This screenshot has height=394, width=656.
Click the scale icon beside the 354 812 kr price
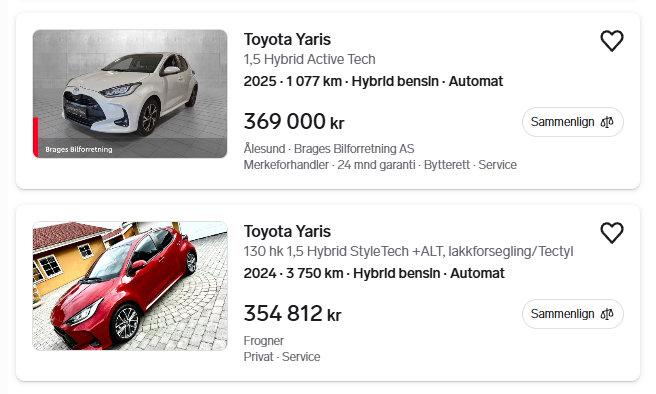click(x=607, y=314)
